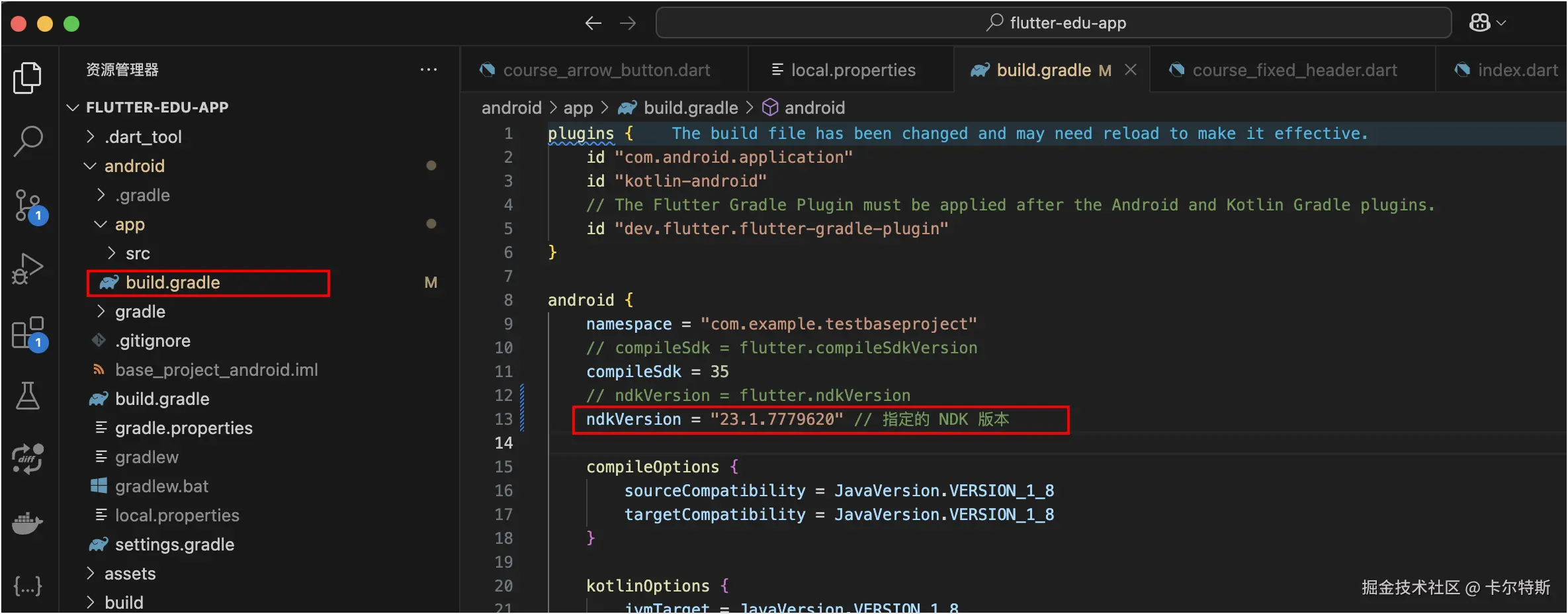Open the Run and Debug view
The width and height of the screenshot is (1568, 614).
click(28, 269)
